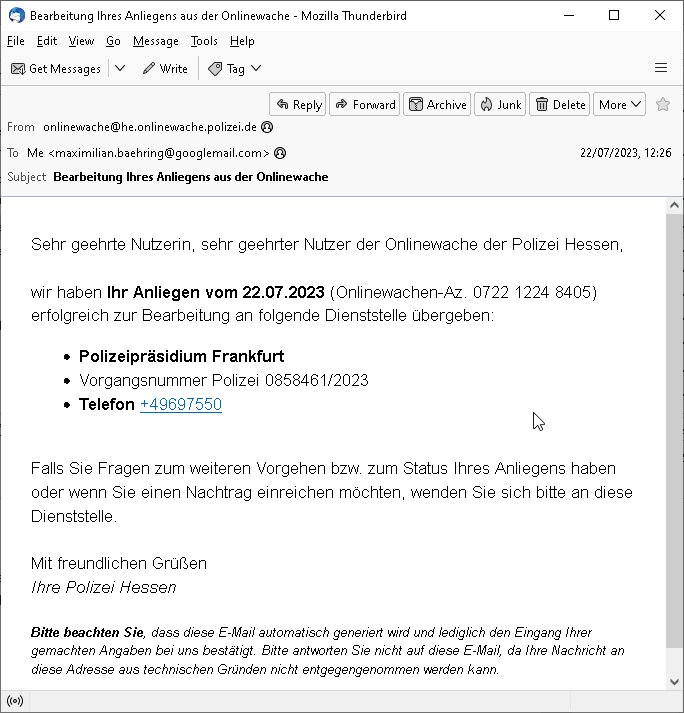The height and width of the screenshot is (713, 684).
Task: Click Vorgangsnummer Polizei 0858461/2023 line
Action: [x=224, y=380]
